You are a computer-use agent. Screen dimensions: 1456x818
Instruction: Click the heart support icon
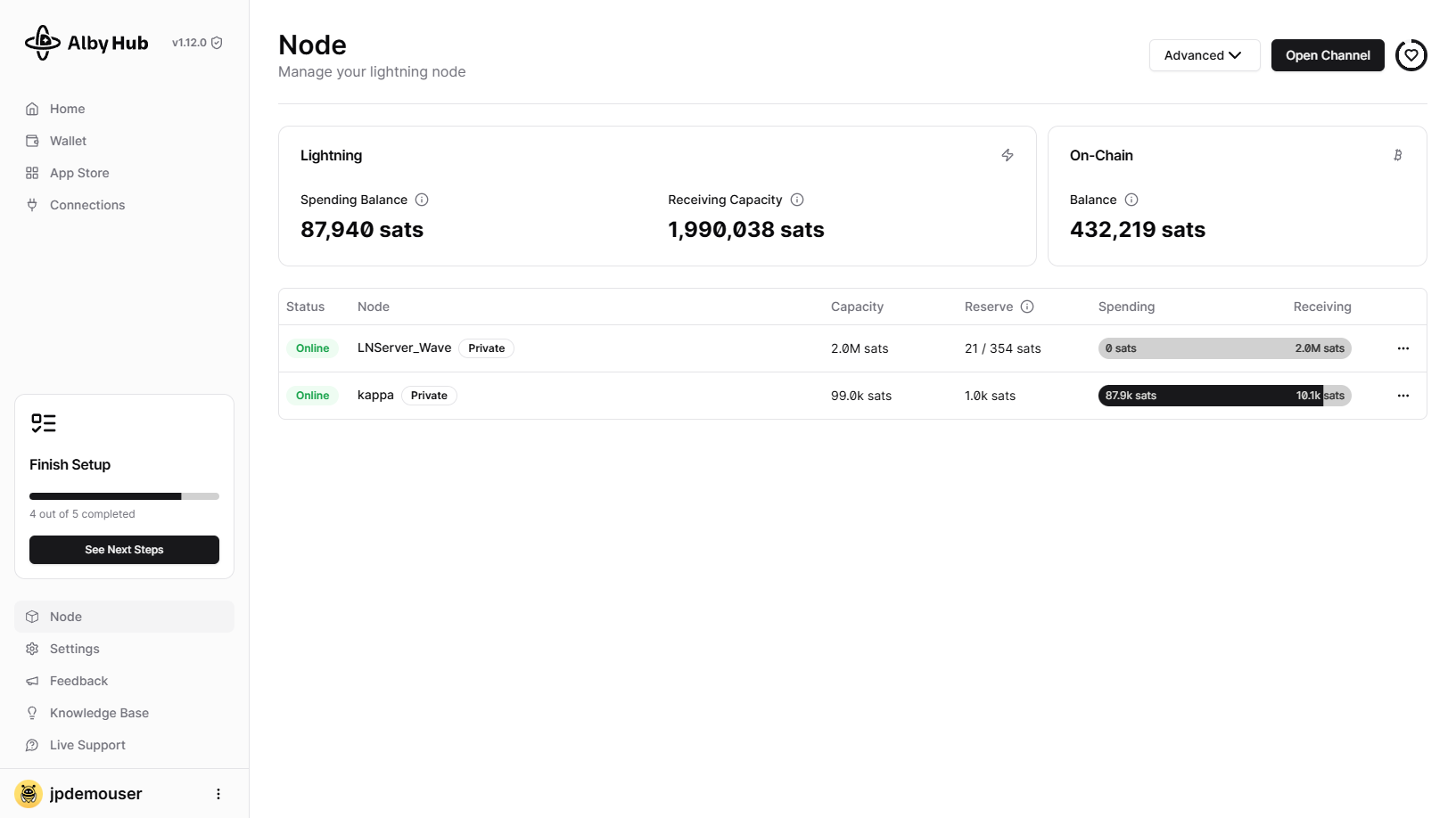click(1411, 55)
